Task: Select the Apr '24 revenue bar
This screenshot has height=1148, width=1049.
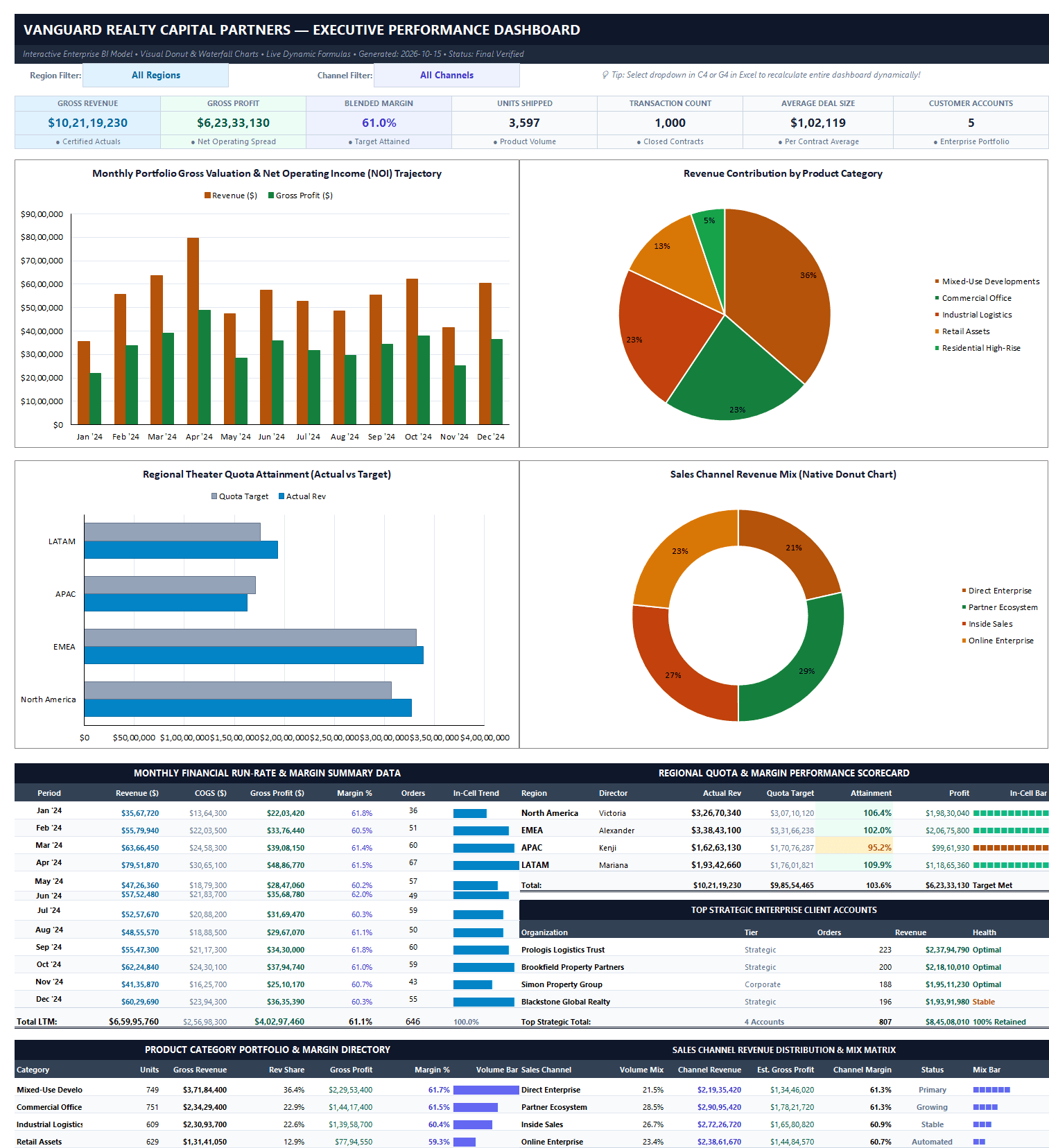Action: pyautogui.click(x=193, y=331)
